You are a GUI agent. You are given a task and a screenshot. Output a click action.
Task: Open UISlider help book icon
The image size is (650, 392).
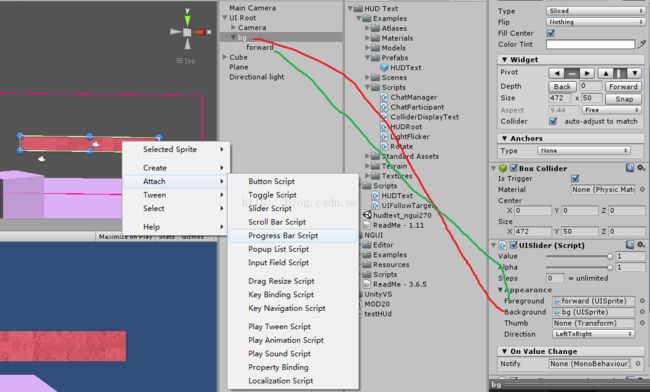pyautogui.click(x=630, y=245)
